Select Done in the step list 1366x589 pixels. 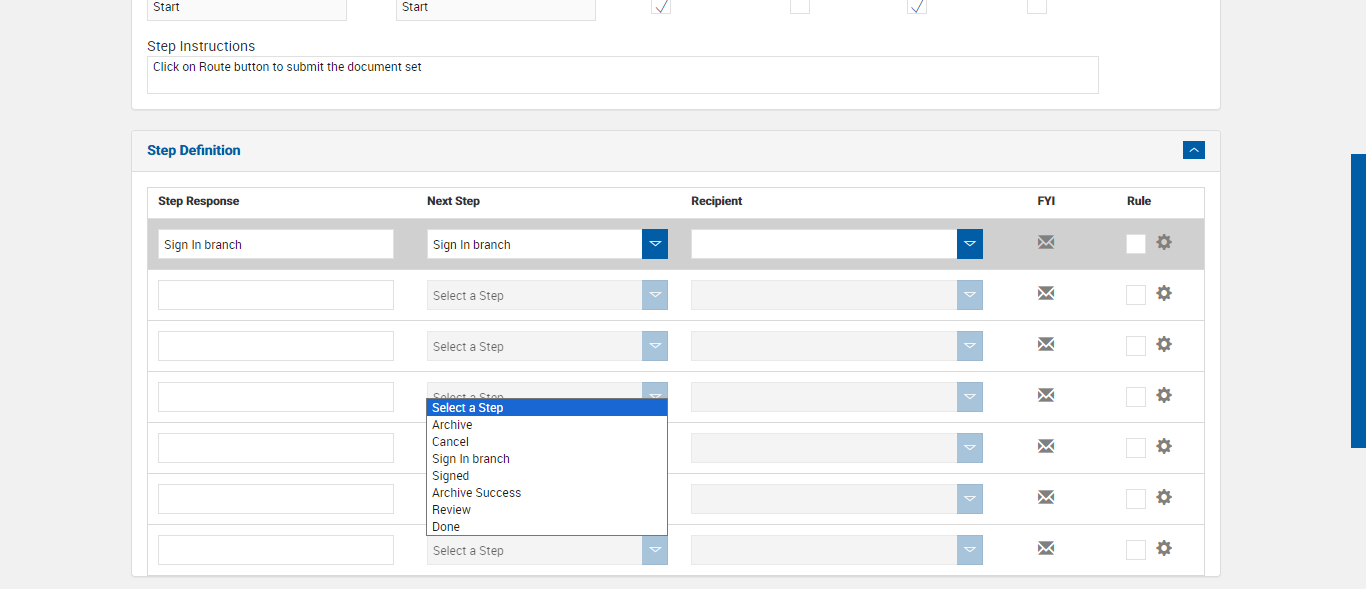(446, 527)
